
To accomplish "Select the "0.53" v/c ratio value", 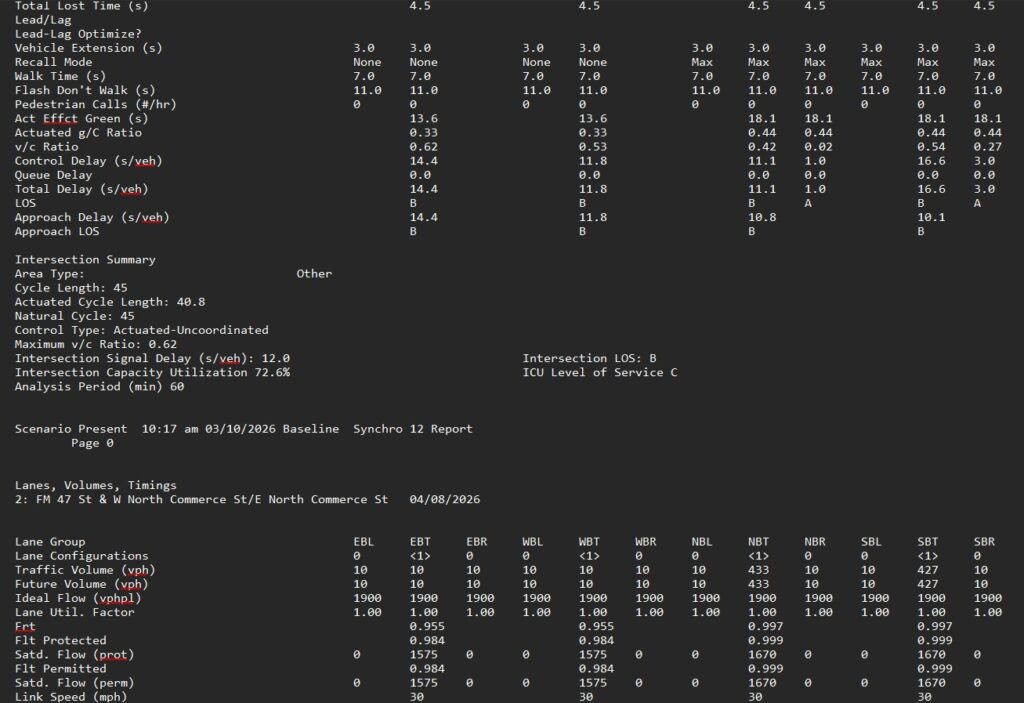I will tap(592, 147).
